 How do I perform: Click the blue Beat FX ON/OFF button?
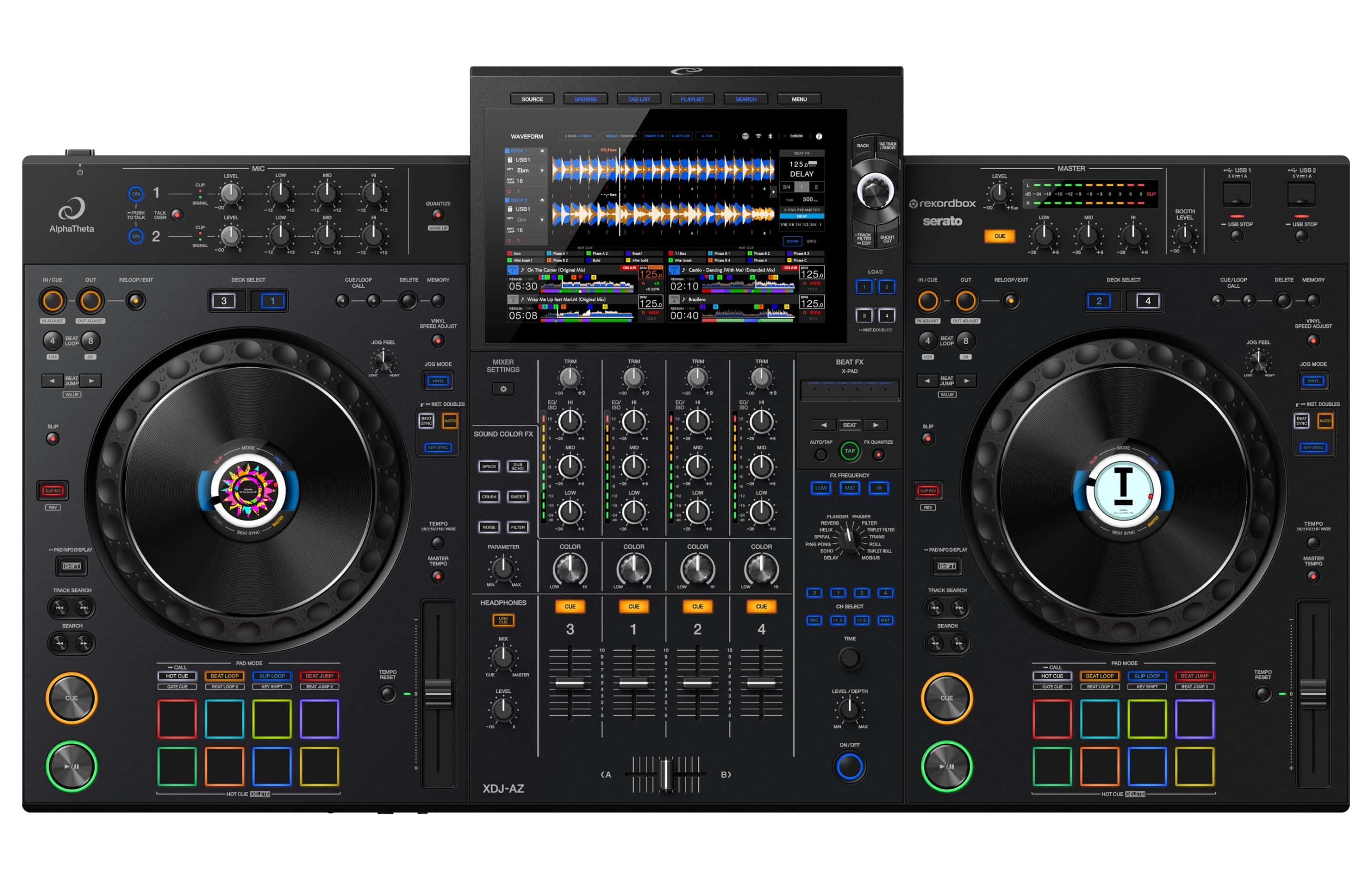pos(849,767)
